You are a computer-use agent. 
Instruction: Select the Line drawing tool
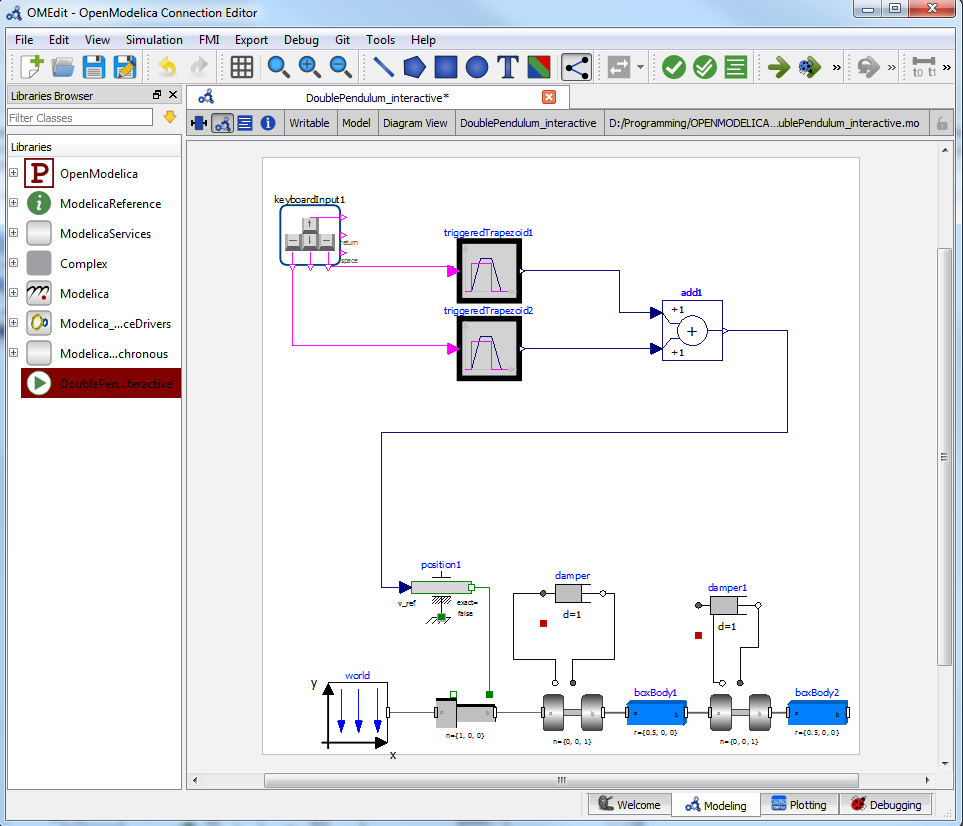pos(383,67)
